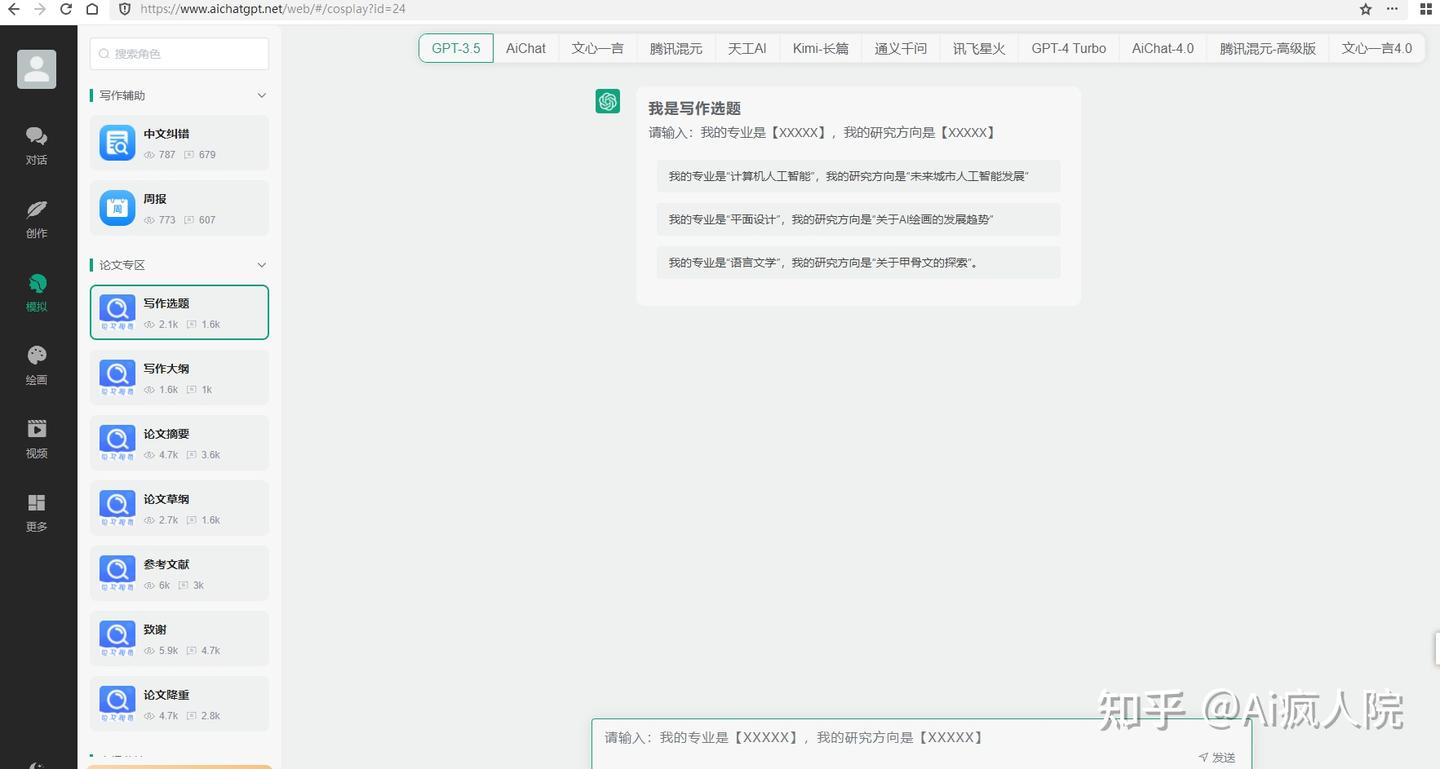This screenshot has height=769, width=1440.
Task: Click the 写作选题 magnifier icon
Action: [117, 313]
